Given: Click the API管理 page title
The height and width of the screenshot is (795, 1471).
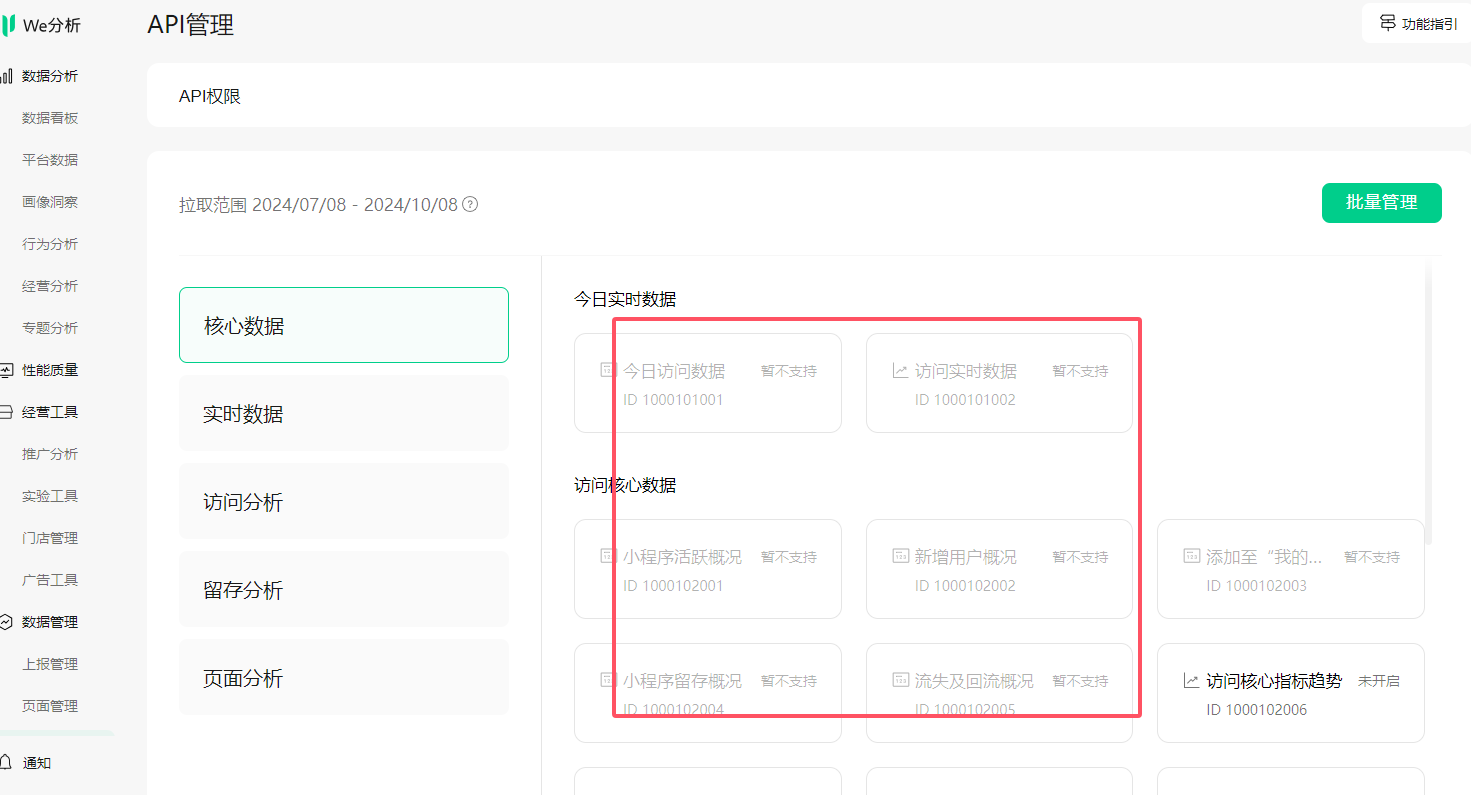Looking at the screenshot, I should pyautogui.click(x=191, y=24).
